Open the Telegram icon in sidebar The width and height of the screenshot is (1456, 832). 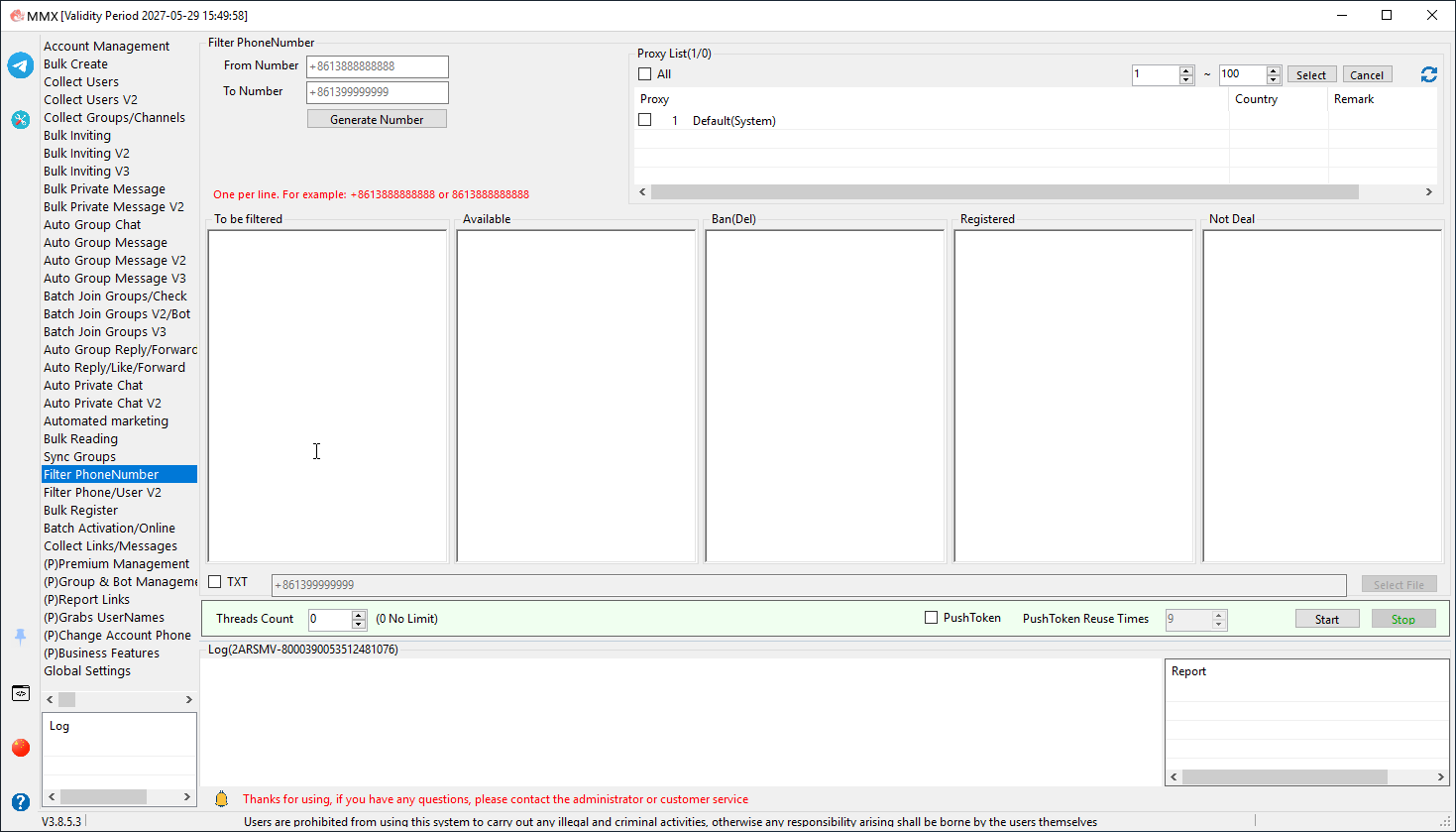(21, 65)
